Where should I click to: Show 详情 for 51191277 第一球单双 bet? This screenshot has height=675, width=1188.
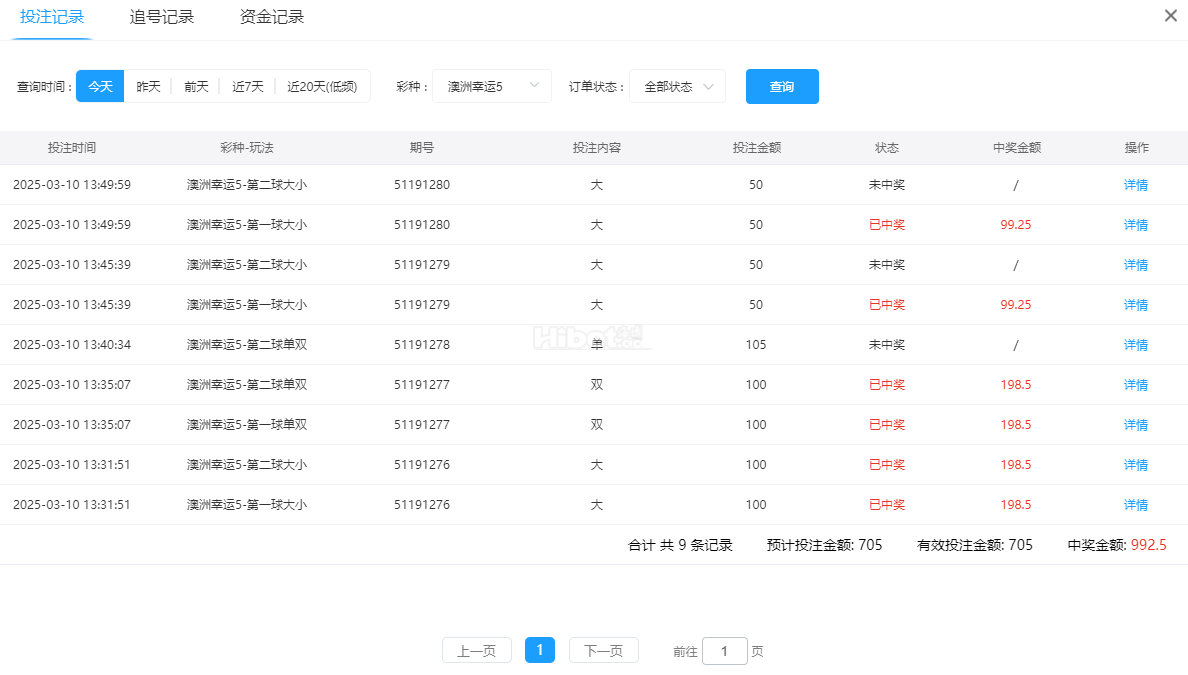click(x=1135, y=425)
